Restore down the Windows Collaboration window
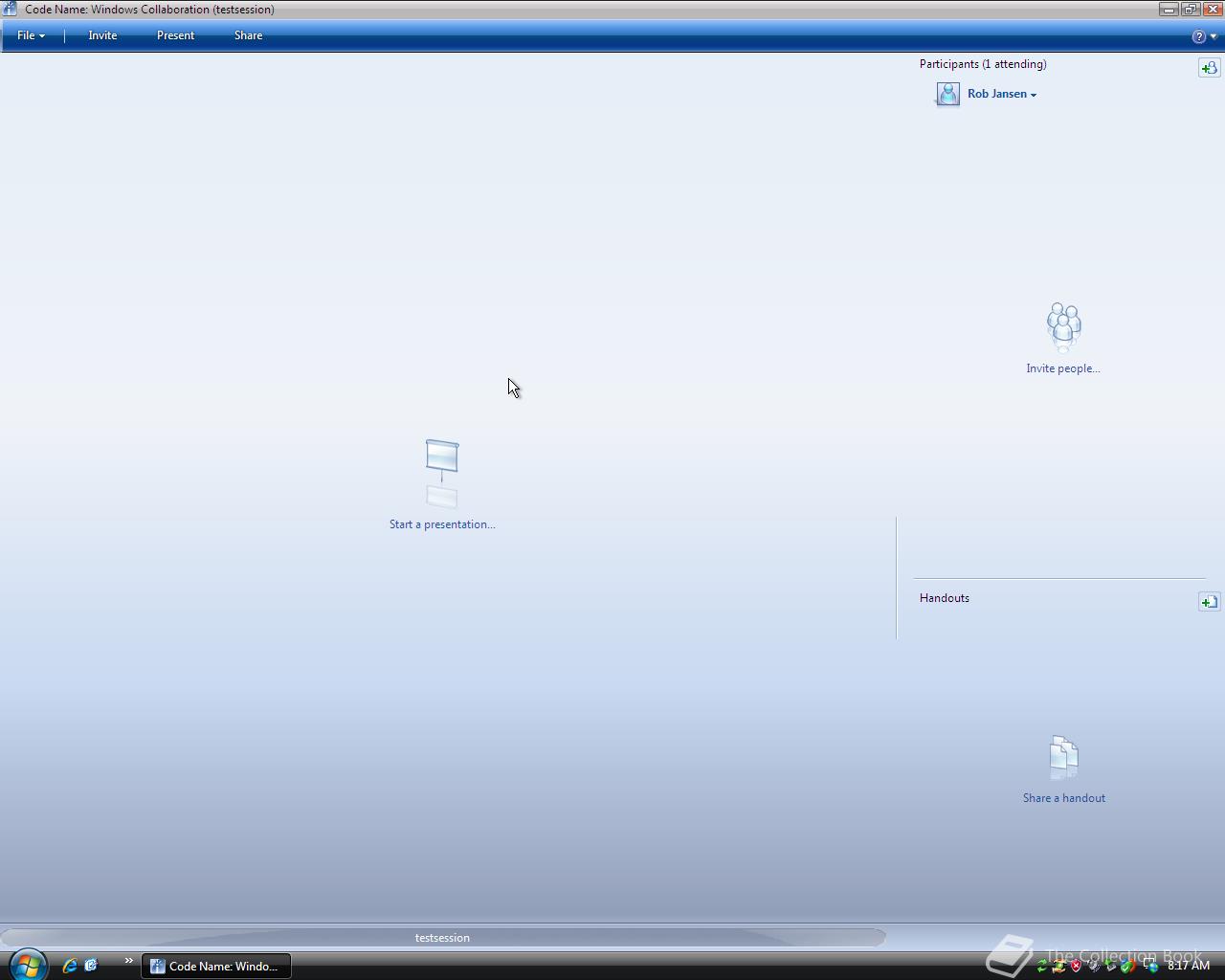The height and width of the screenshot is (980, 1225). [1191, 9]
